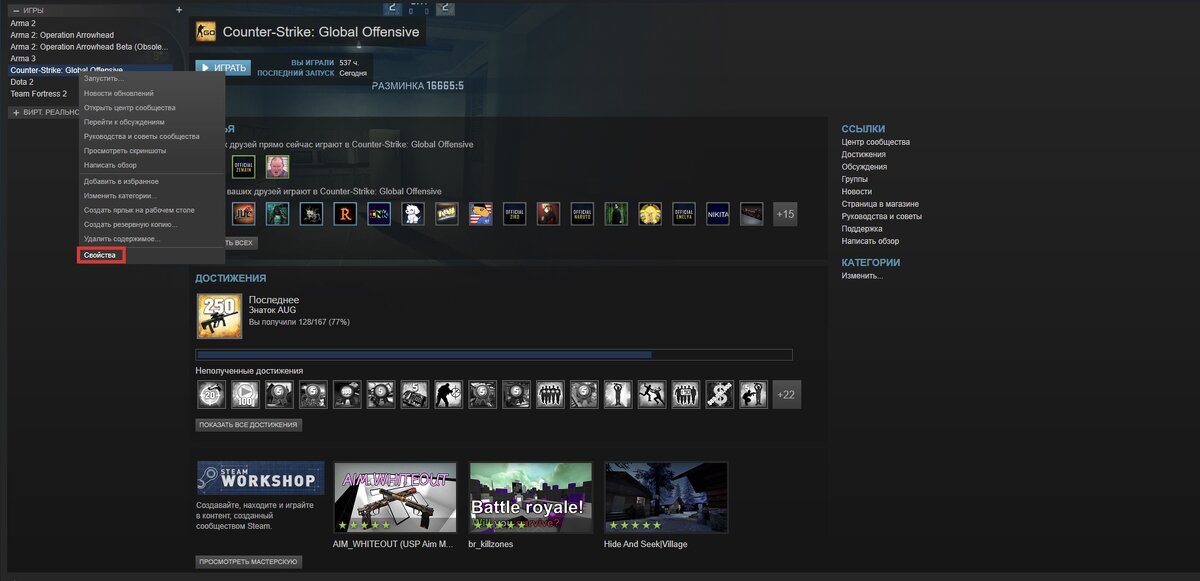Image resolution: width=1200 pixels, height=581 pixels.
Task: Show the +15 more friends tile
Action: click(x=785, y=214)
